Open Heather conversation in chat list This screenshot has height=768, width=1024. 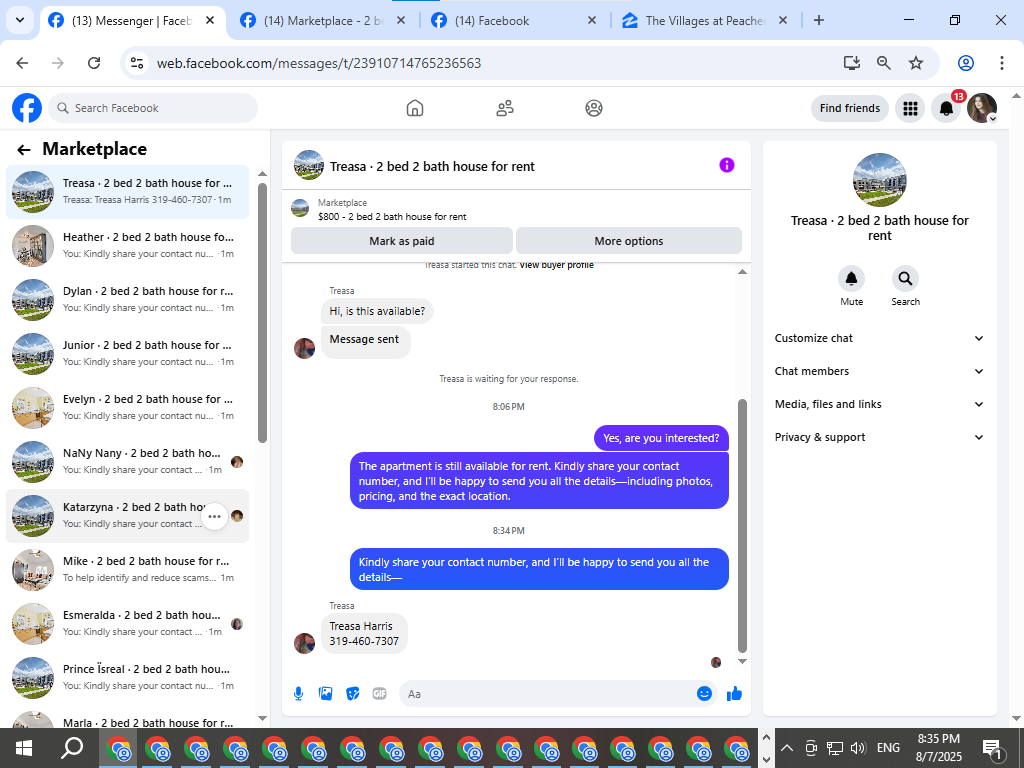127,246
